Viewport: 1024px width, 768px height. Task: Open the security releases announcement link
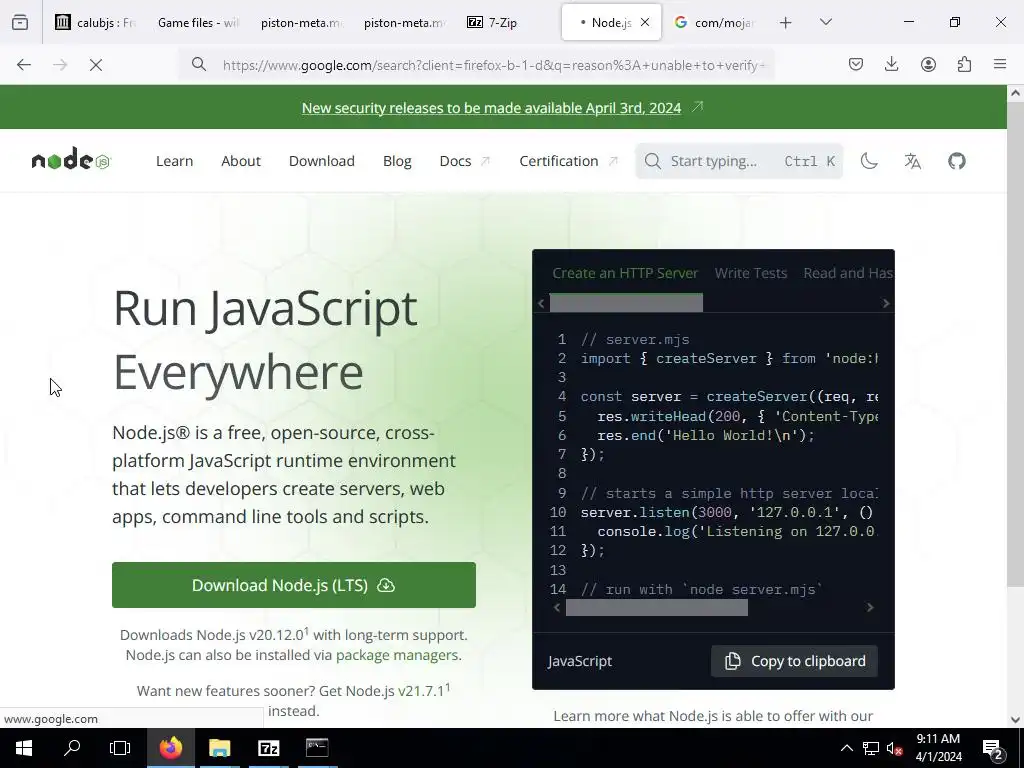(491, 108)
